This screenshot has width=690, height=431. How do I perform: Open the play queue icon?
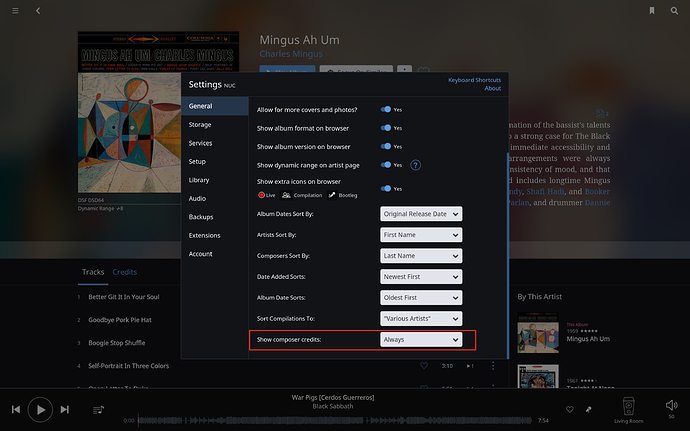(x=98, y=410)
